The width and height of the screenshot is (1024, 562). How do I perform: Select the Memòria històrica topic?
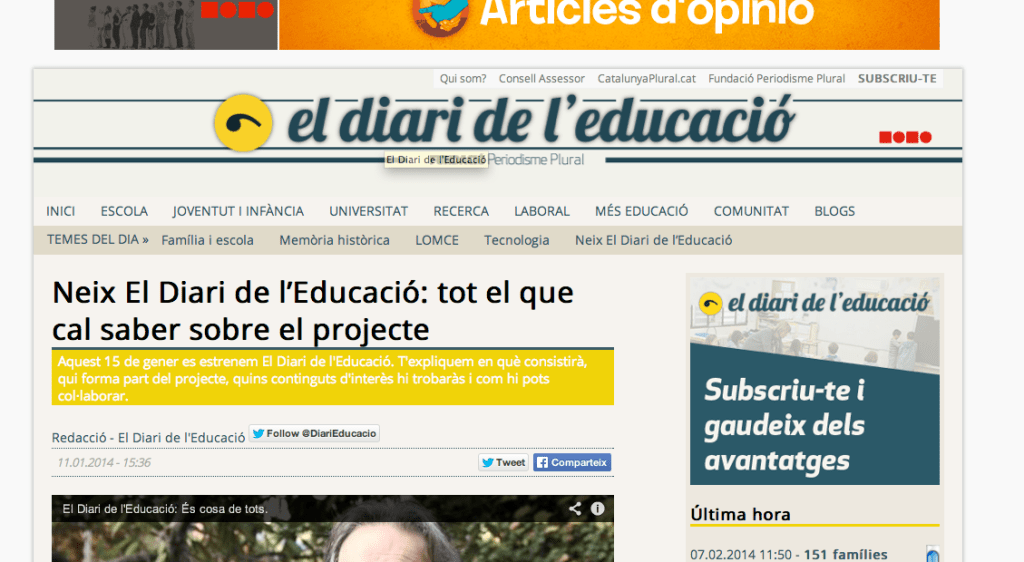tap(334, 240)
